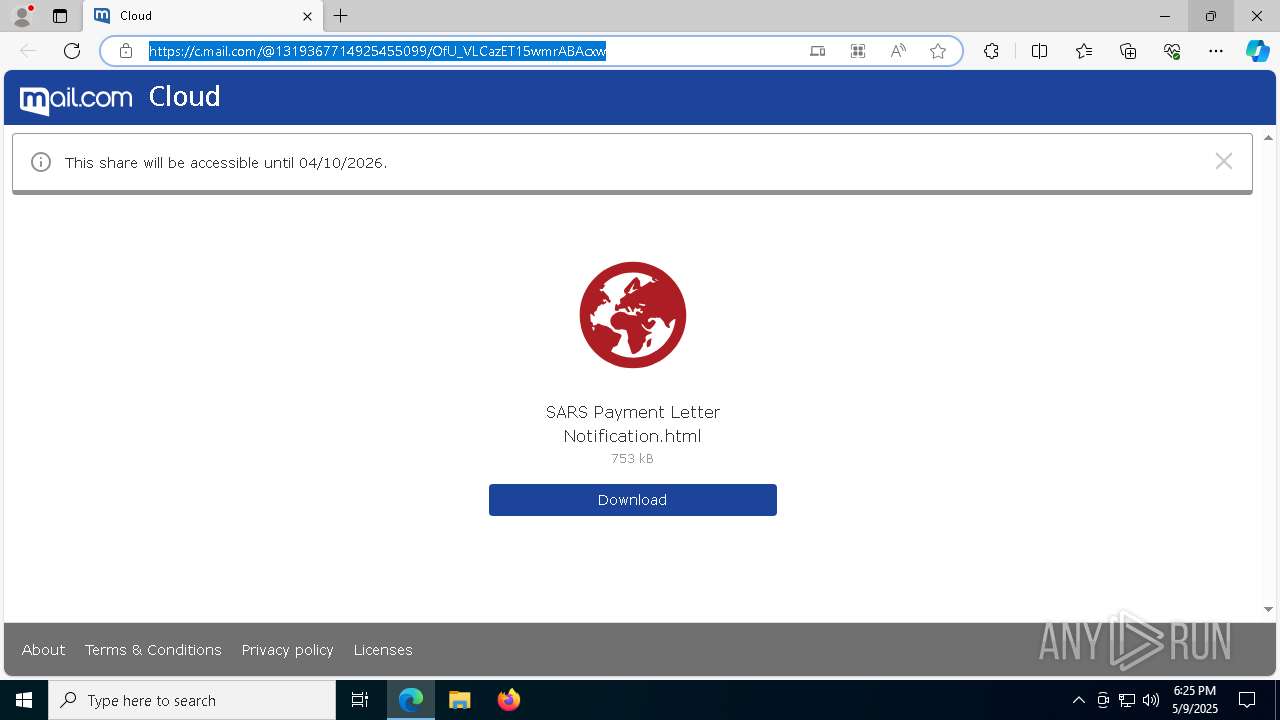Viewport: 1280px width, 720px height.
Task: Open the Settings and more ellipsis menu
Action: coord(1216,51)
